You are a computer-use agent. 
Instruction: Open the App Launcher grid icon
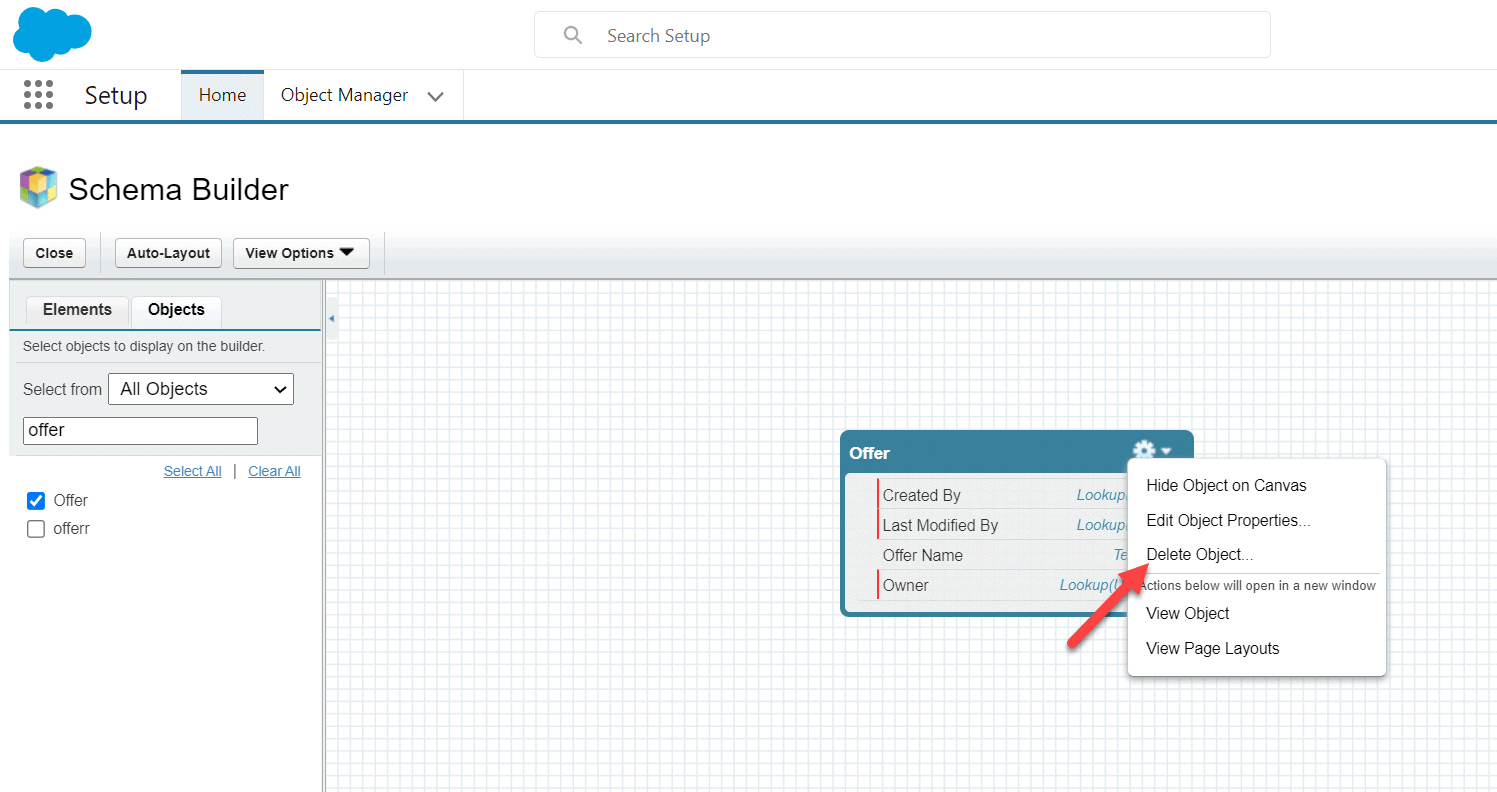click(37, 94)
